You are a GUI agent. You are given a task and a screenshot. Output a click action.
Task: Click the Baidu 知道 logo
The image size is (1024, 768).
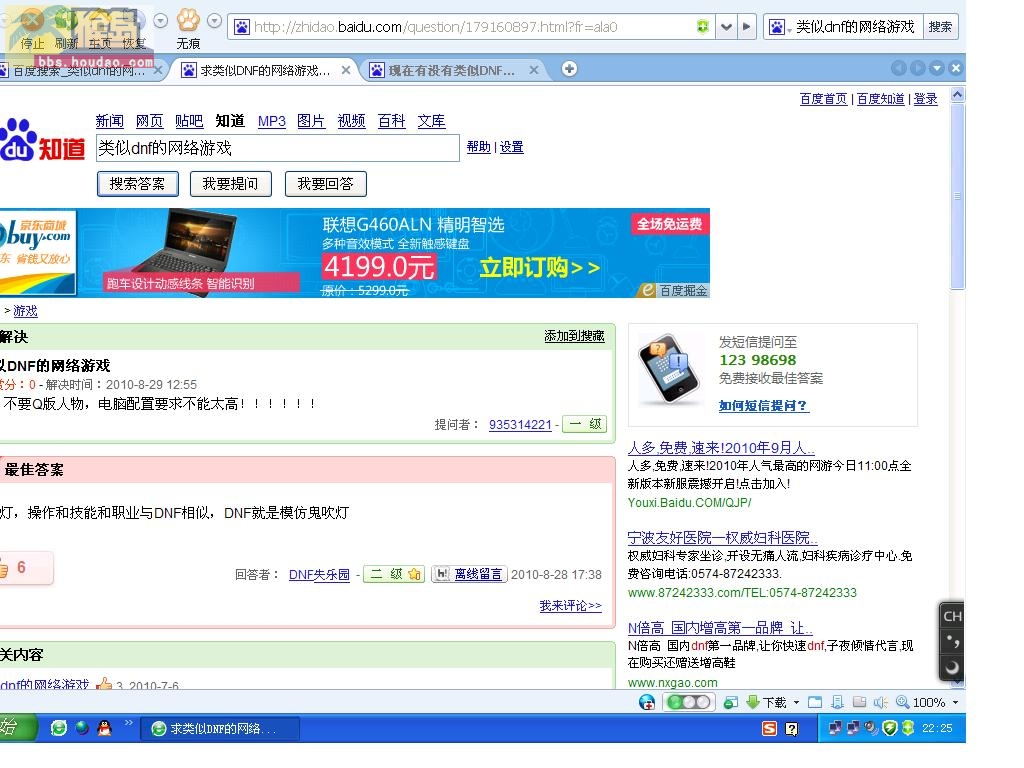42,140
